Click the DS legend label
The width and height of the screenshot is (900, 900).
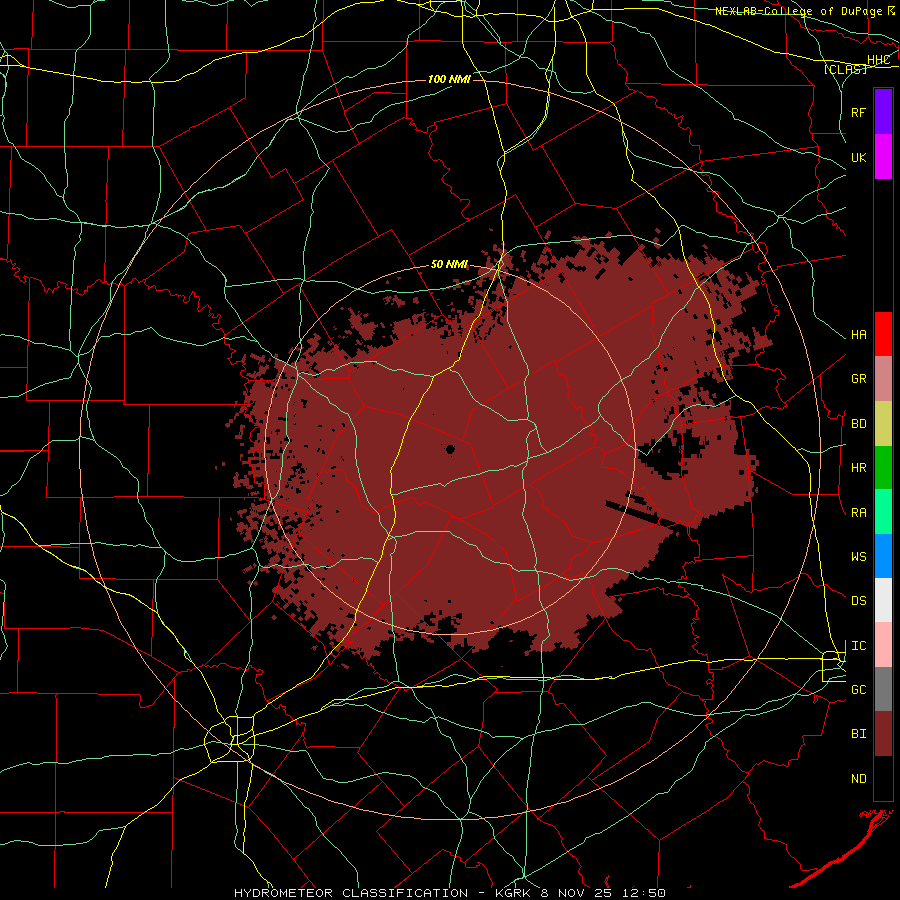pyautogui.click(x=858, y=601)
